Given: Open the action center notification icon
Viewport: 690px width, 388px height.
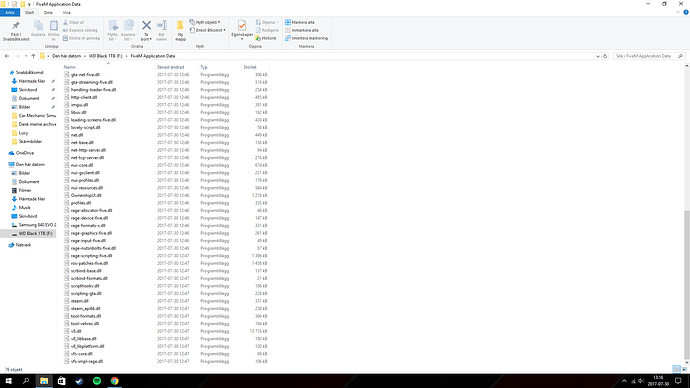Looking at the screenshot, I should pos(679,381).
